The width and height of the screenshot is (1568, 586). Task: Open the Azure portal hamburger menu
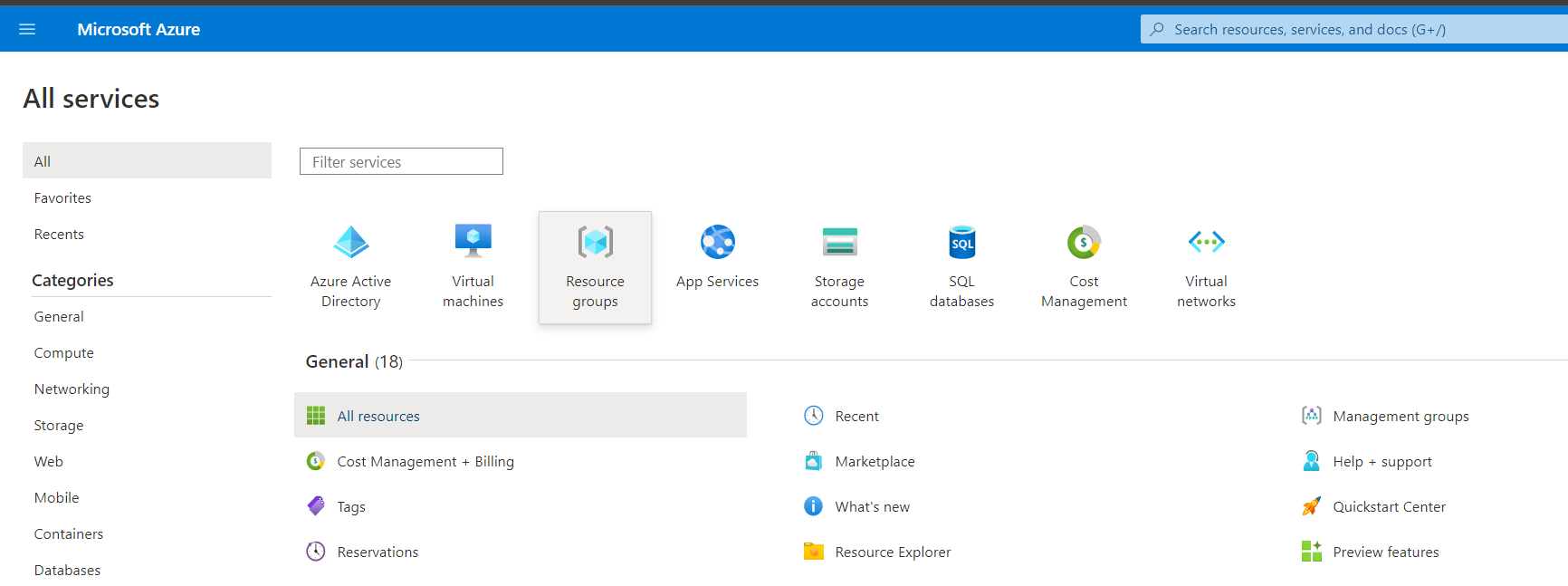[x=27, y=29]
